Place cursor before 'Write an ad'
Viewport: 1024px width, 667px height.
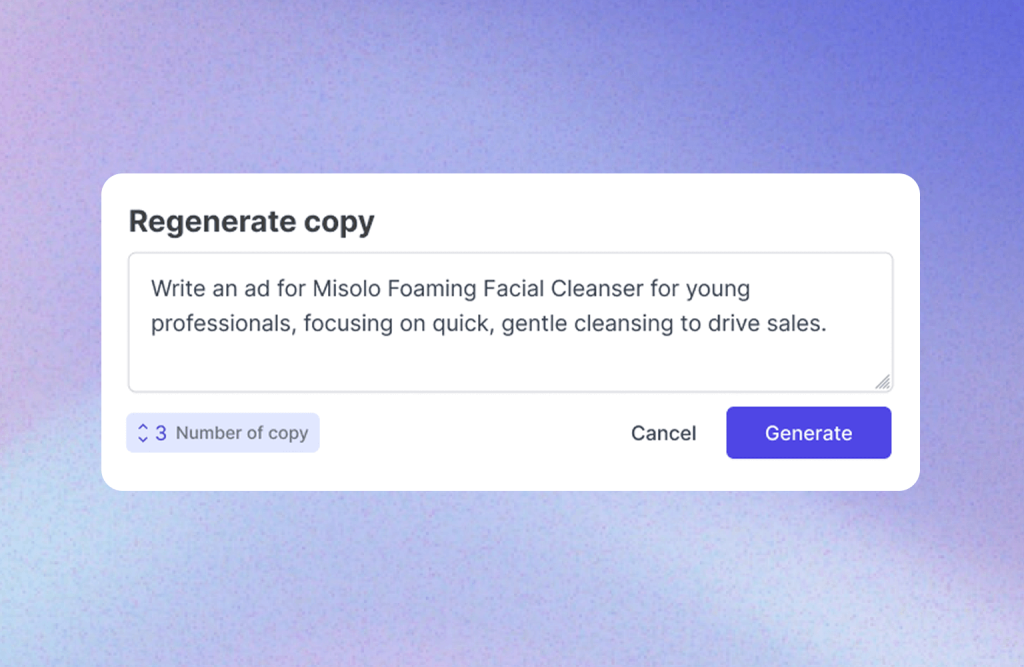click(x=152, y=289)
